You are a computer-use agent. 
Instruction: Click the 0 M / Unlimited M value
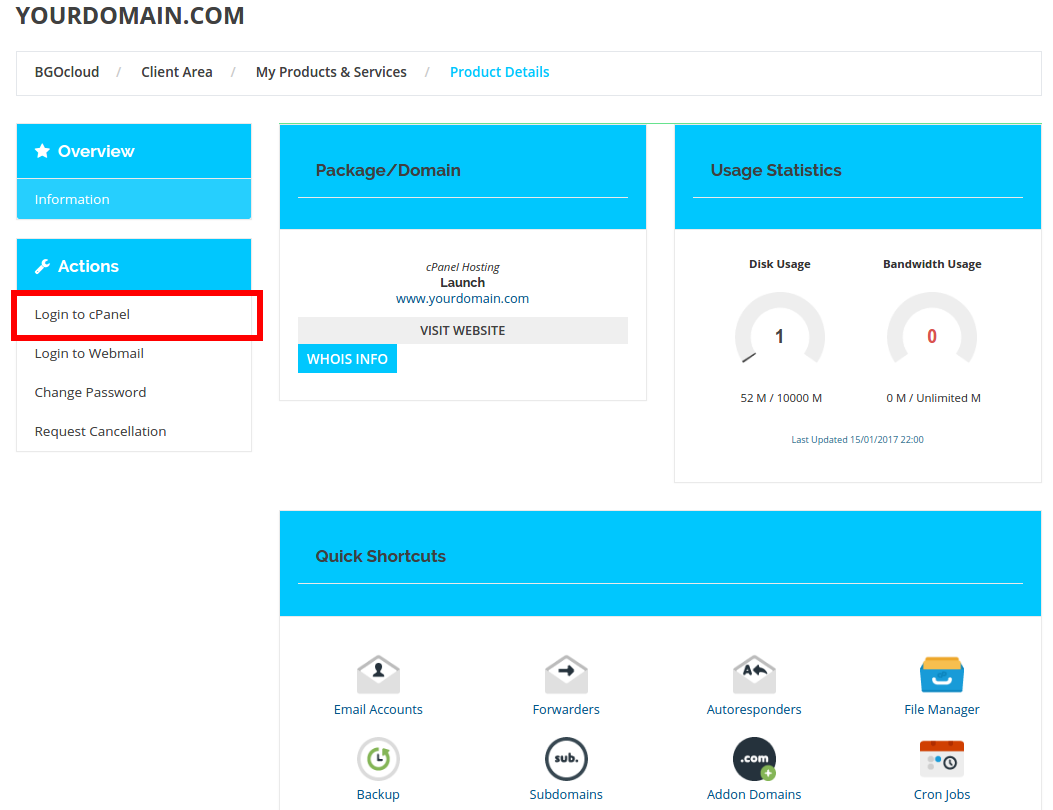(x=933, y=398)
